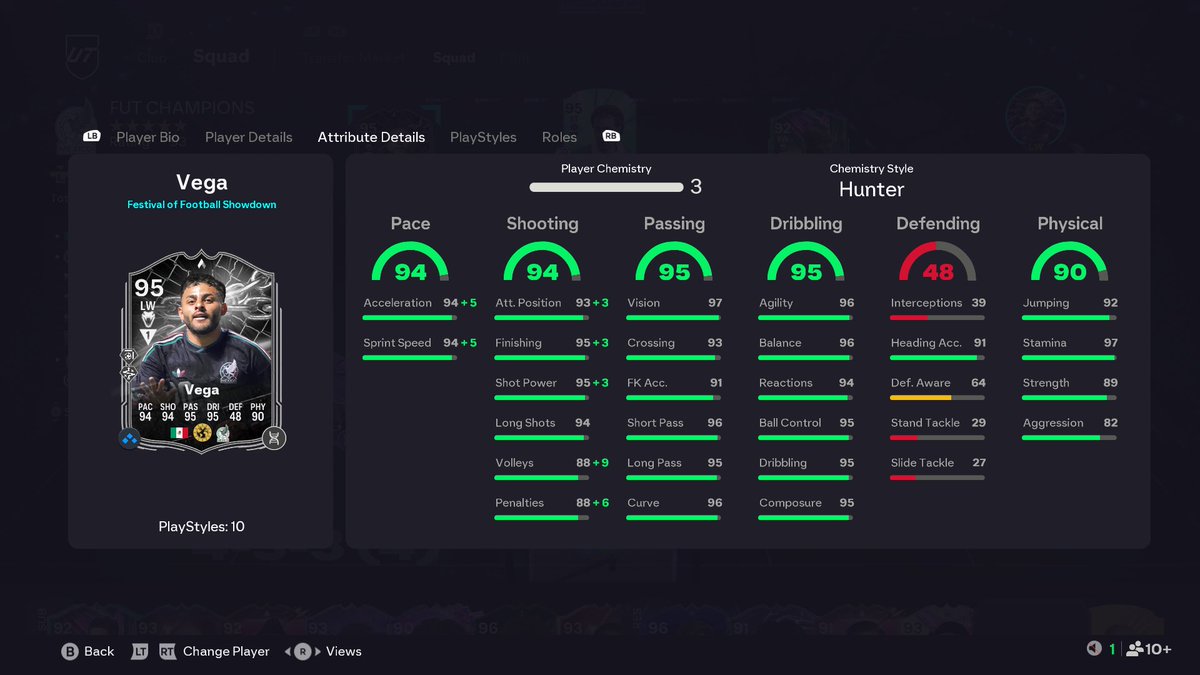The image size is (1200, 675).
Task: Click the Att. Position attribute row
Action: click(552, 307)
